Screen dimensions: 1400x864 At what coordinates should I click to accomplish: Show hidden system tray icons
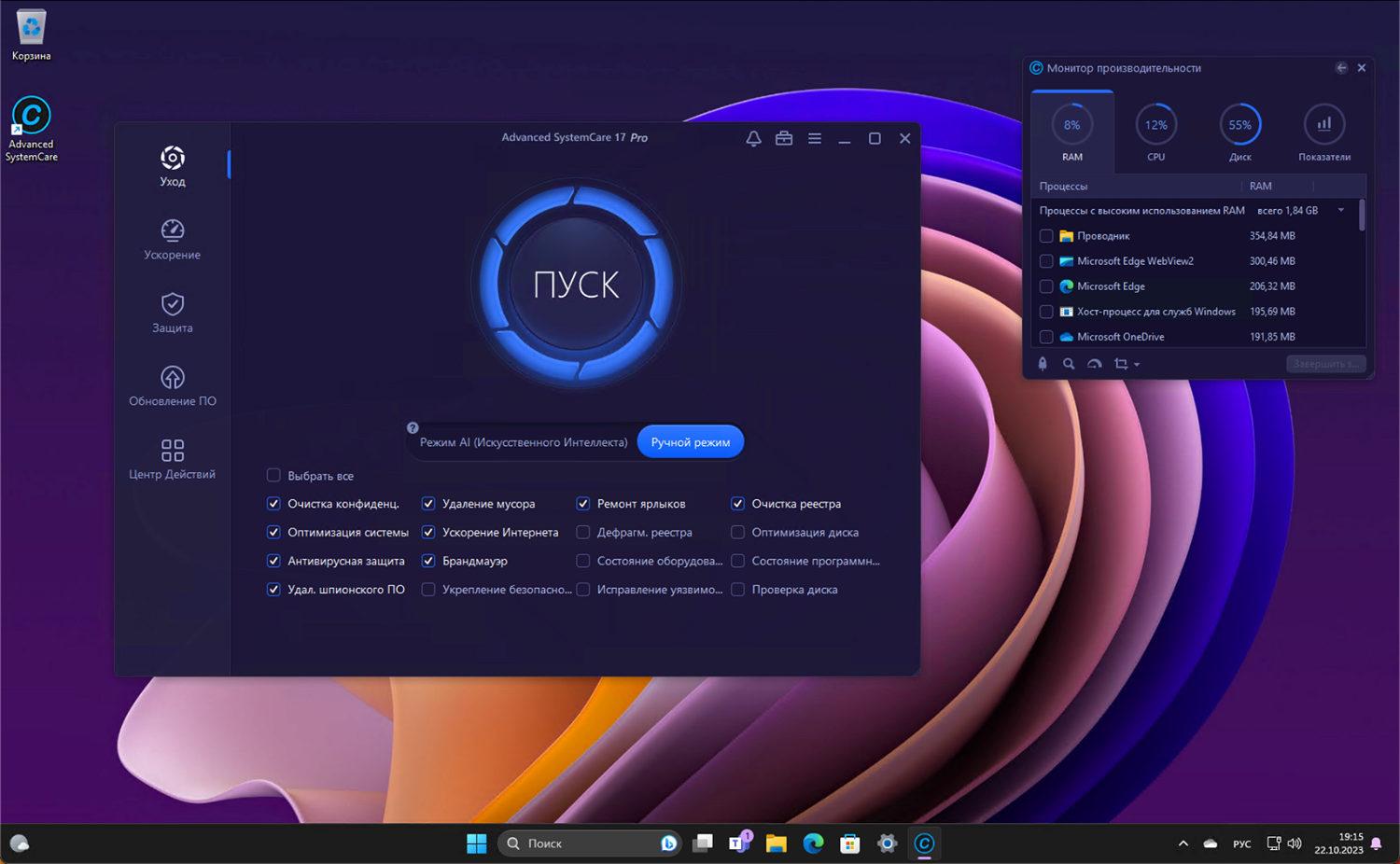(x=1183, y=843)
